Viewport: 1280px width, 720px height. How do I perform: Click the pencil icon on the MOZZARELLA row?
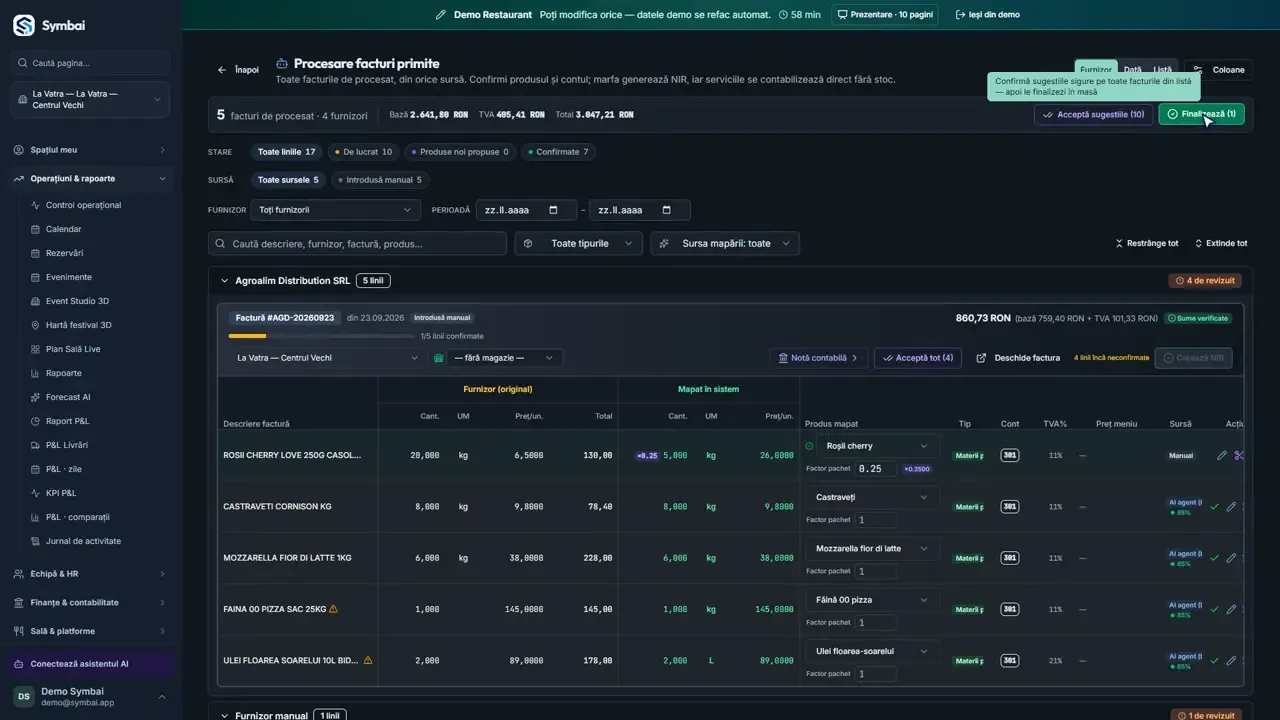click(x=1231, y=558)
